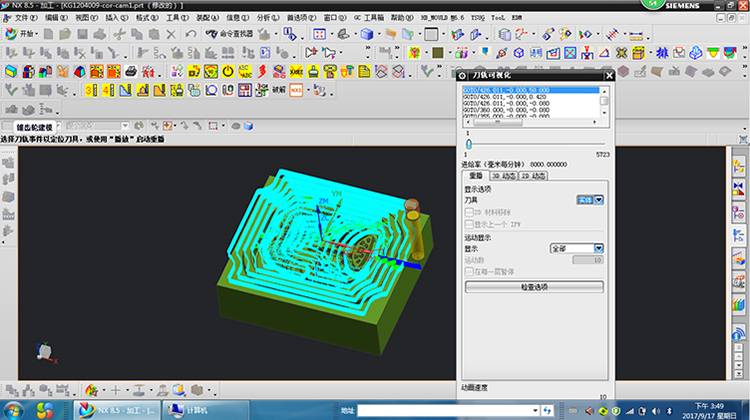This screenshot has width=750, height=420.
Task: Click the orange NX3 toolbar icon
Action: click(x=296, y=90)
